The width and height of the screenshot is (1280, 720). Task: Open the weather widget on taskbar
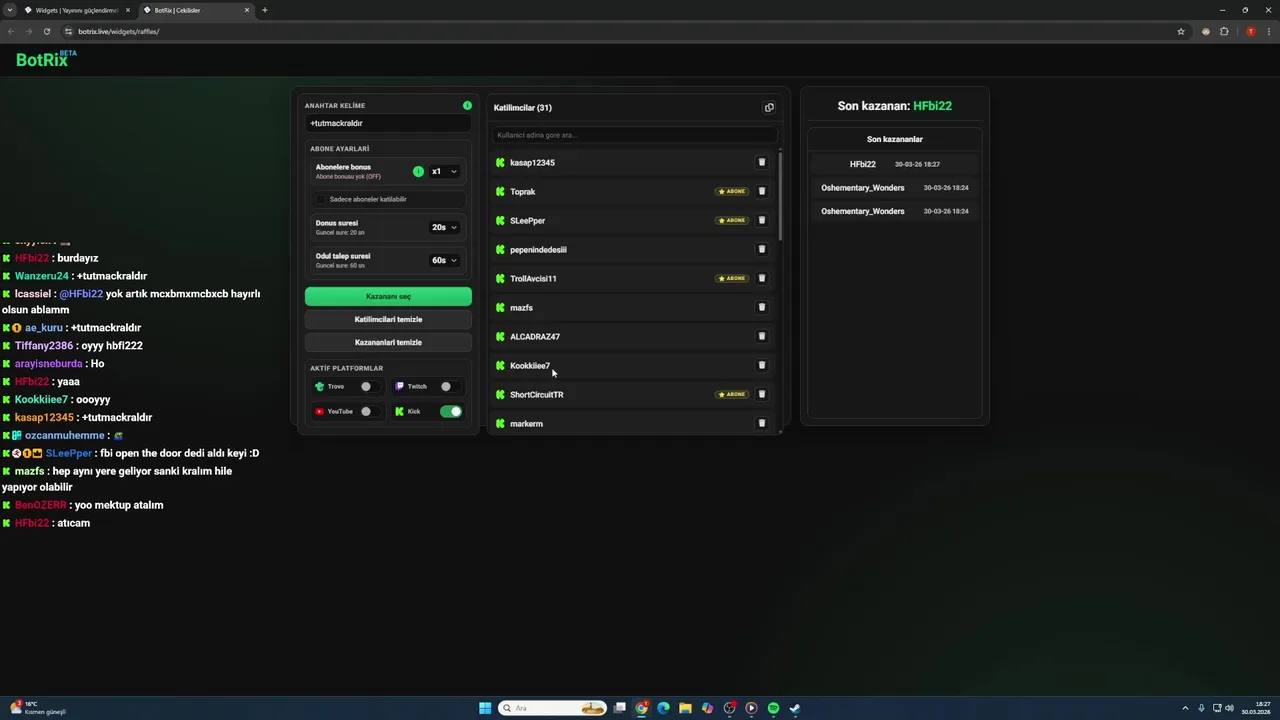[38, 708]
